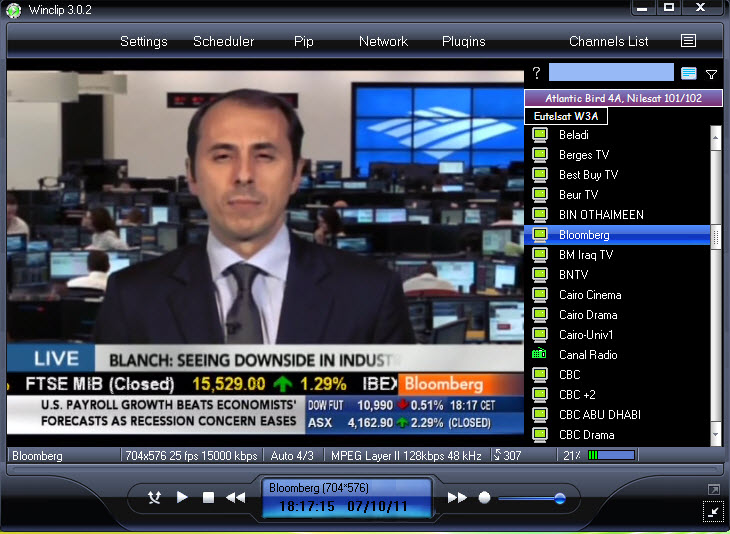Click the Auto 4/3 aspect ratio status entry

[292, 456]
